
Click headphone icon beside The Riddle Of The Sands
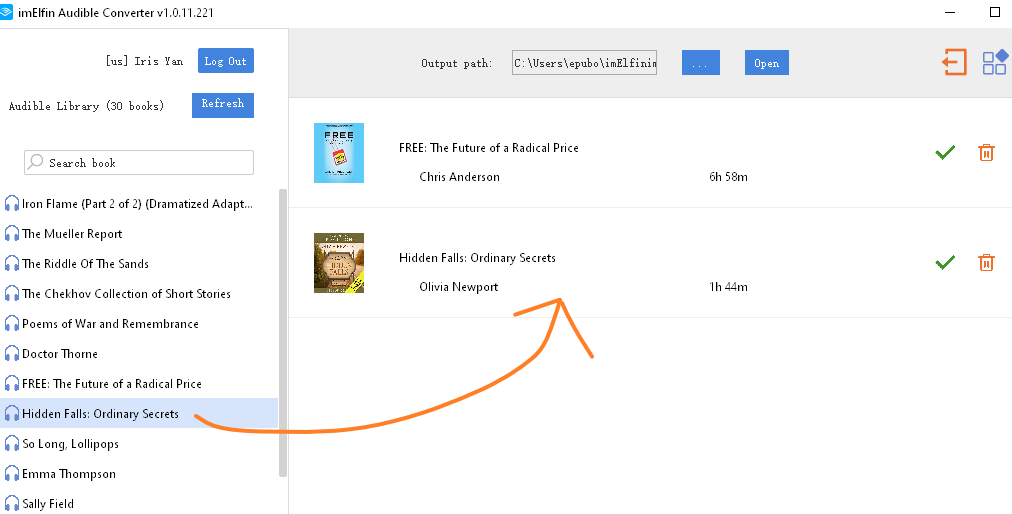(12, 263)
